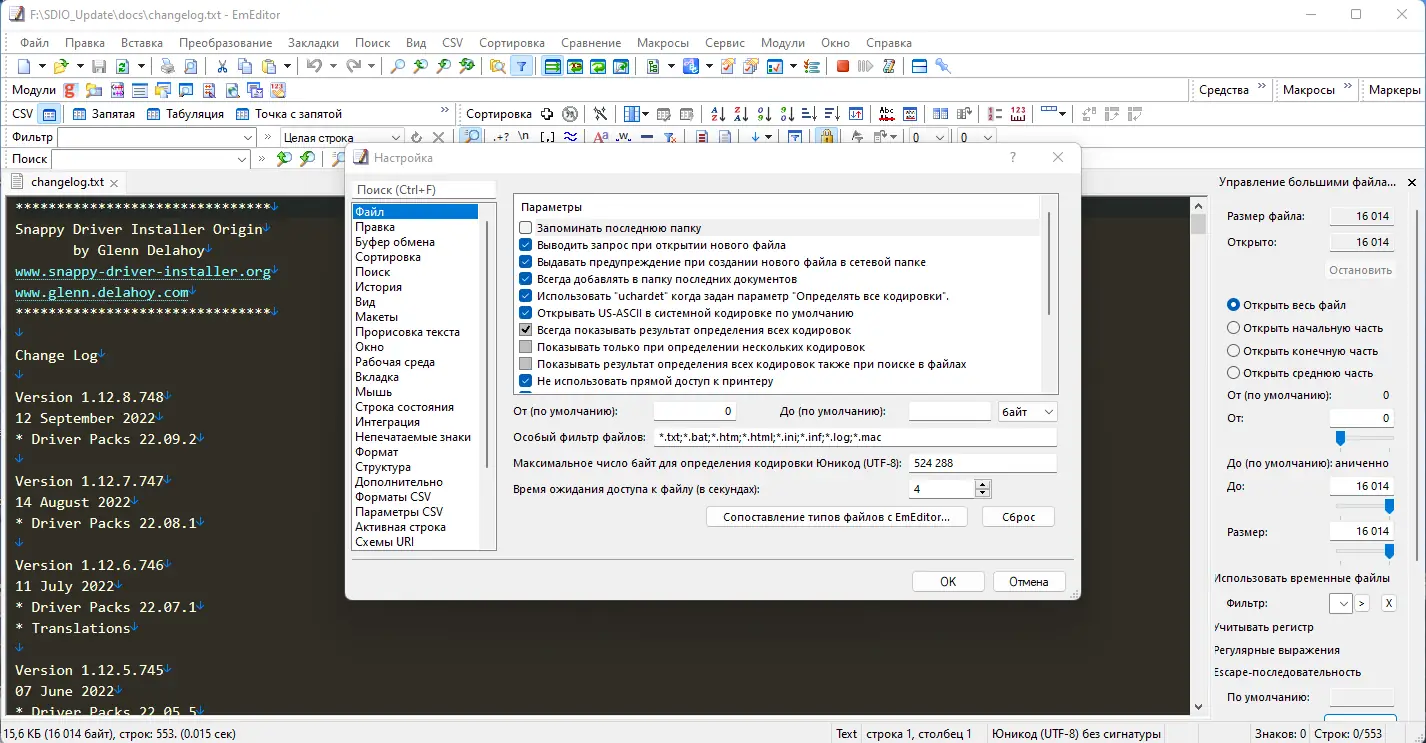Image resolution: width=1426 pixels, height=743 pixels.
Task: Click the Sort A to Z icon
Action: (718, 114)
